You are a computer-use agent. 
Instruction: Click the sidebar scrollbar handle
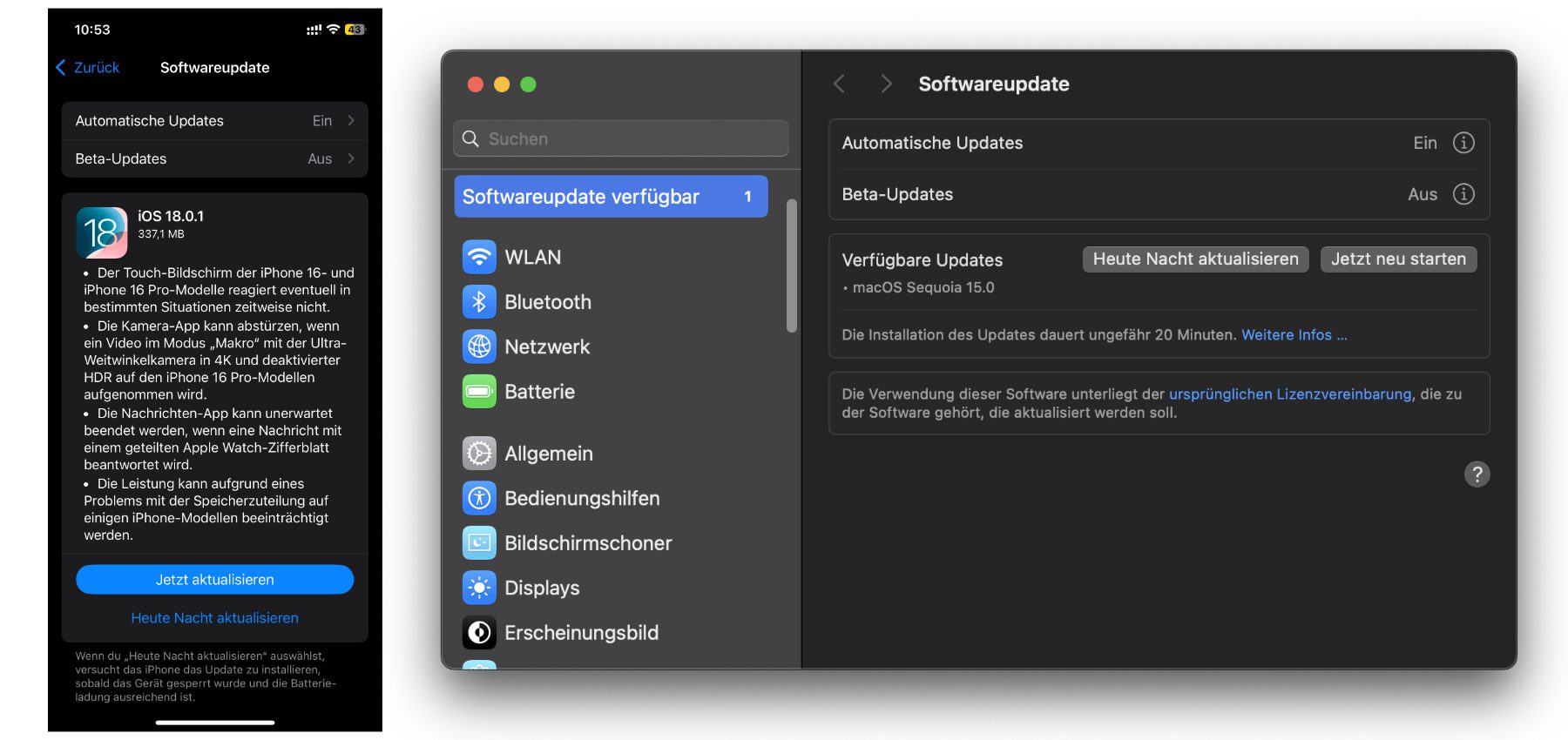click(792, 266)
